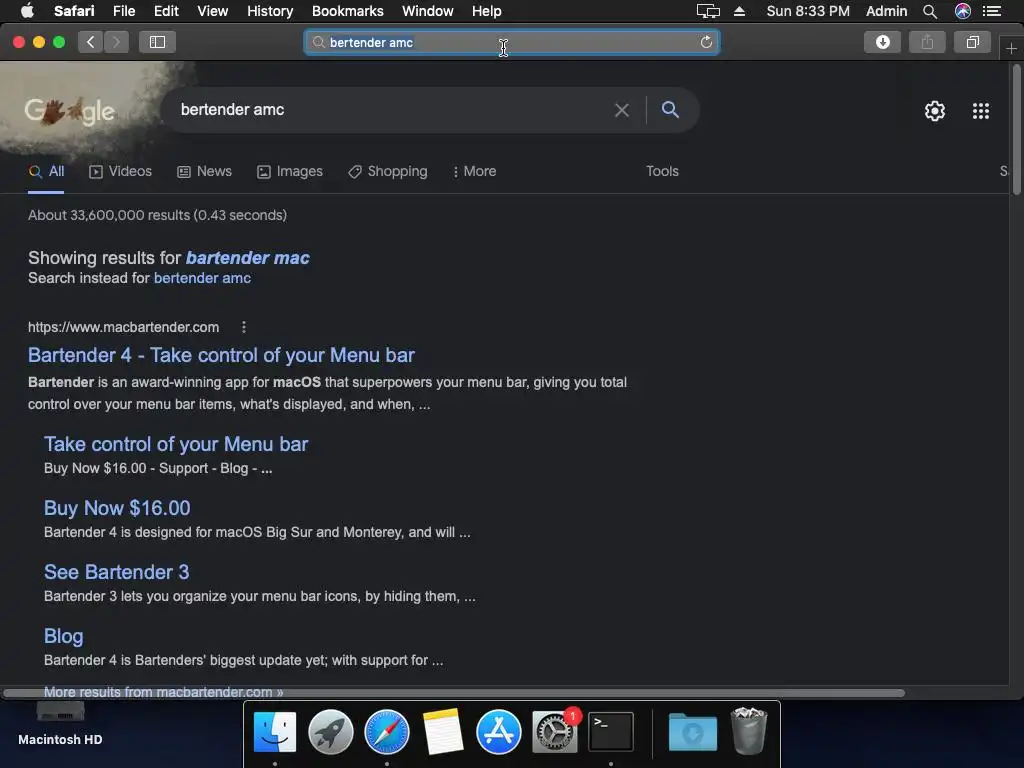Open Terminal from the Dock
Screen dimensions: 1024x768
[x=611, y=732]
